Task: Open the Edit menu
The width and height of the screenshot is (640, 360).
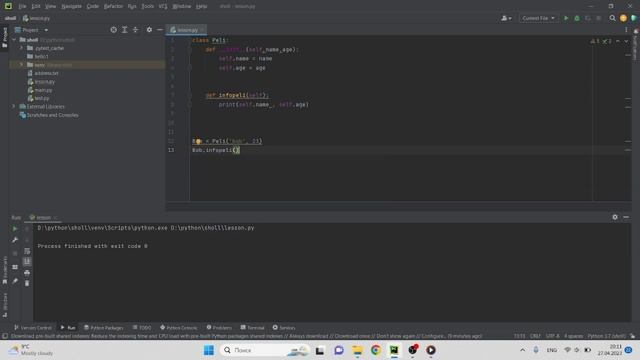Action: tap(36, 6)
